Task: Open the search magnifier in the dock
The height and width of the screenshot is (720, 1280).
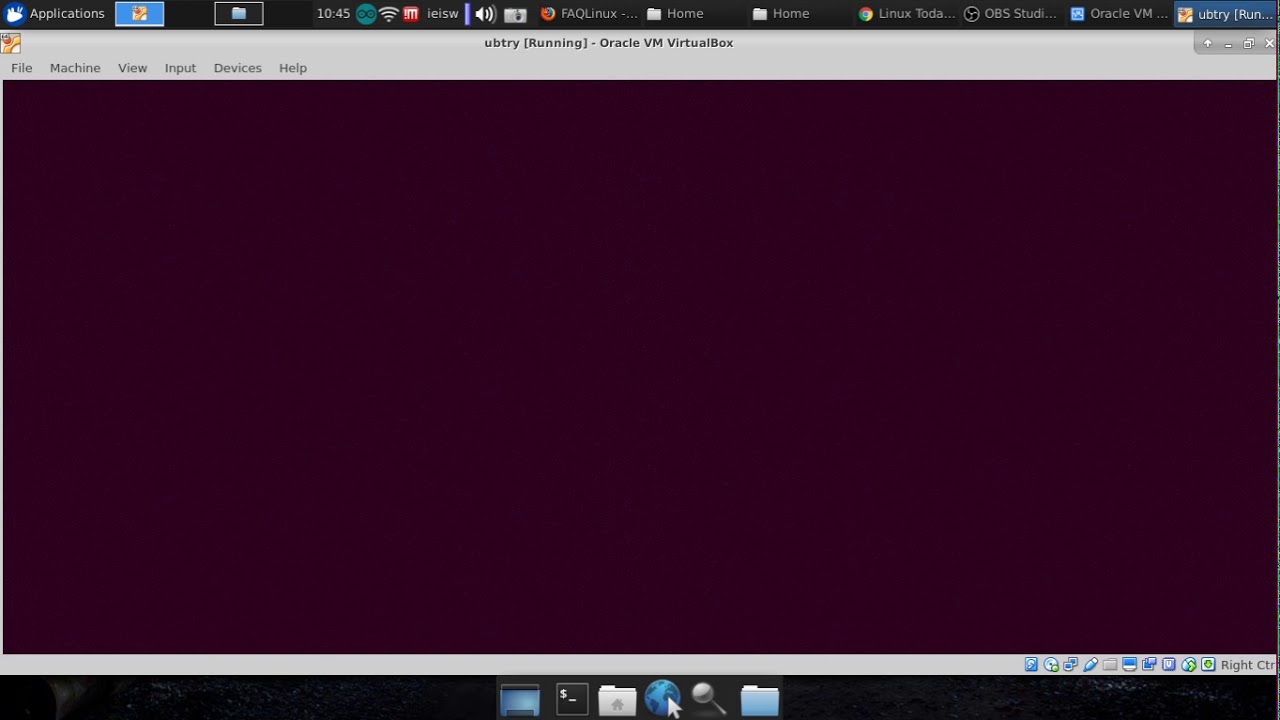Action: pyautogui.click(x=709, y=699)
